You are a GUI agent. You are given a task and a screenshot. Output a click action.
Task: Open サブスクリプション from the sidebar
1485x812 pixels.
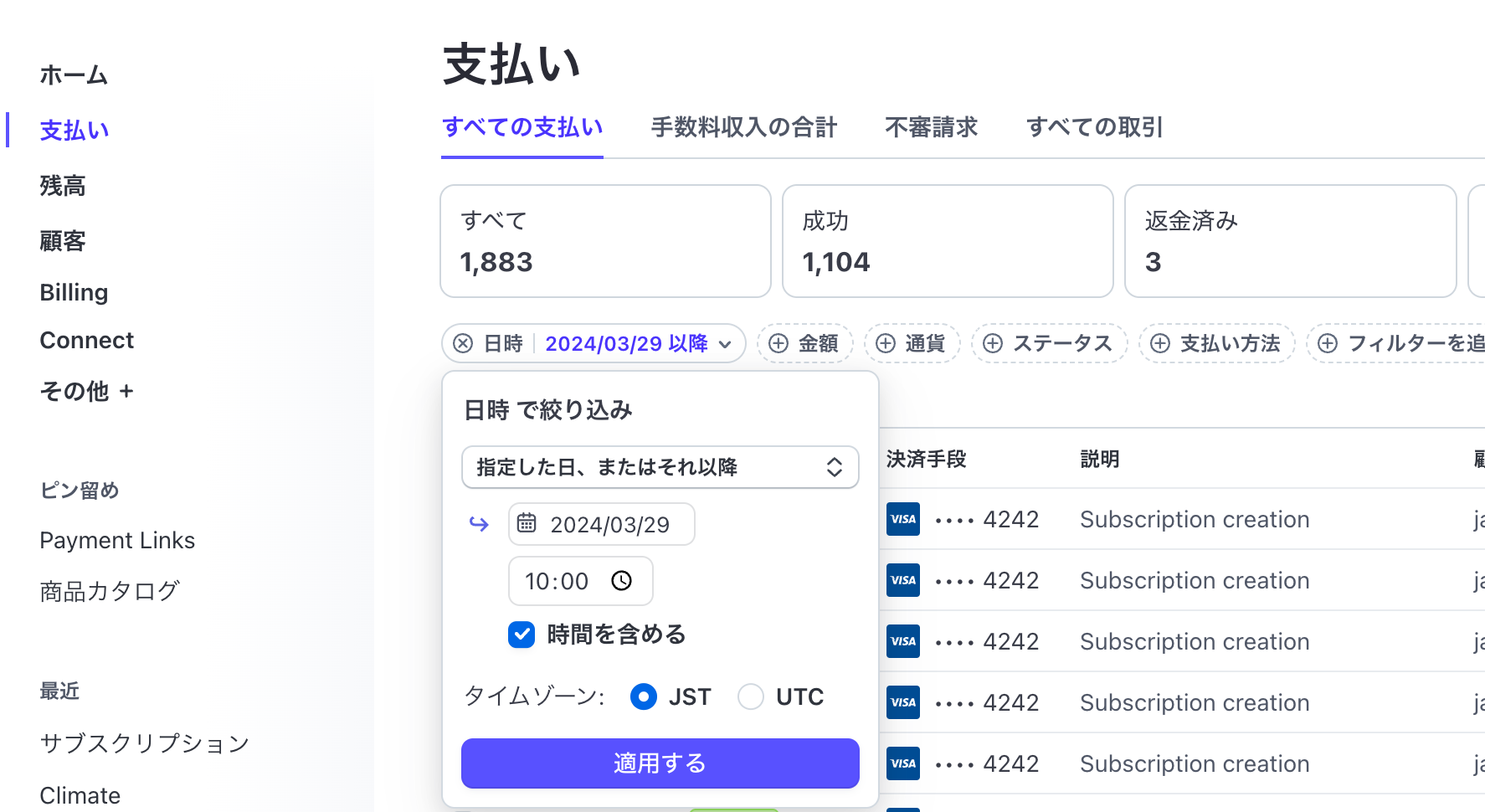[144, 743]
